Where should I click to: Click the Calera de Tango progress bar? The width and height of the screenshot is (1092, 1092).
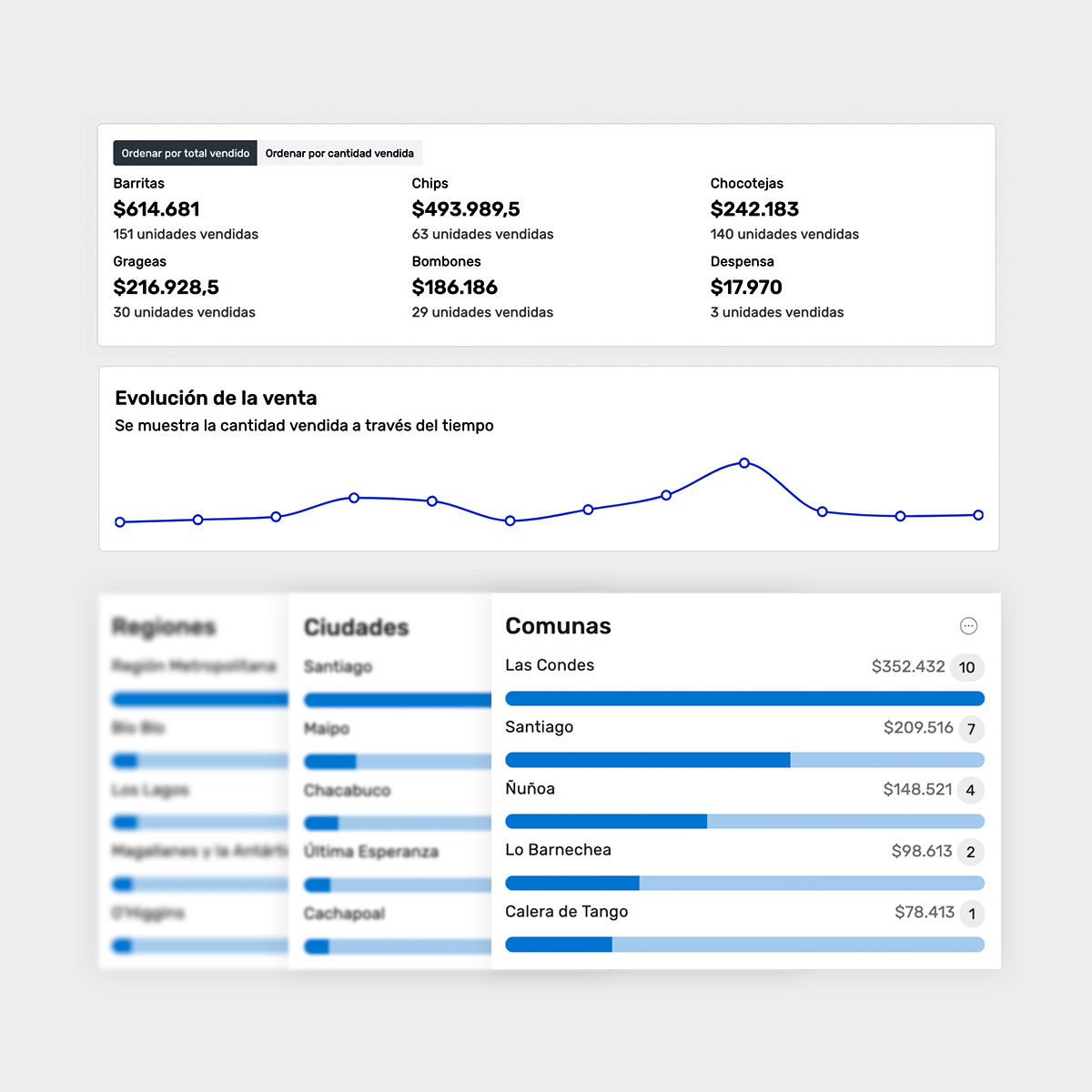(x=744, y=945)
